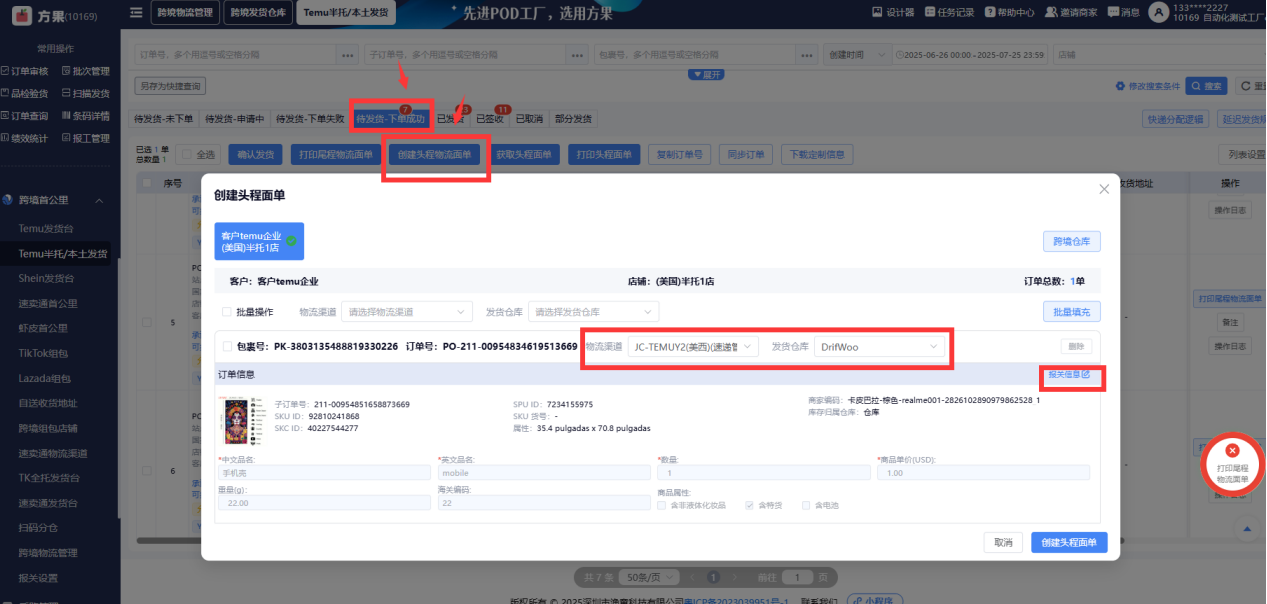
Task: Open 批次管理 shortcut in sidebar
Action: click(86, 71)
